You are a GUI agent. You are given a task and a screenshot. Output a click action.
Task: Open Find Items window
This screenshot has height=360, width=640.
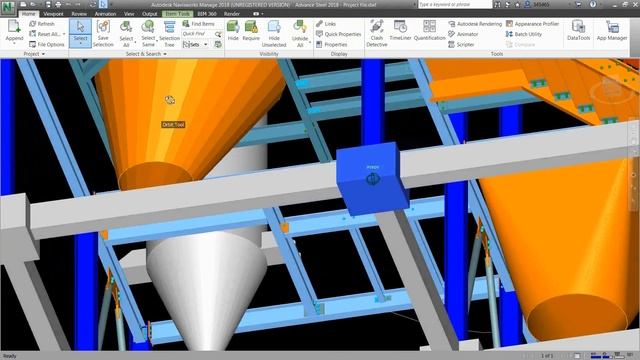(x=198, y=24)
